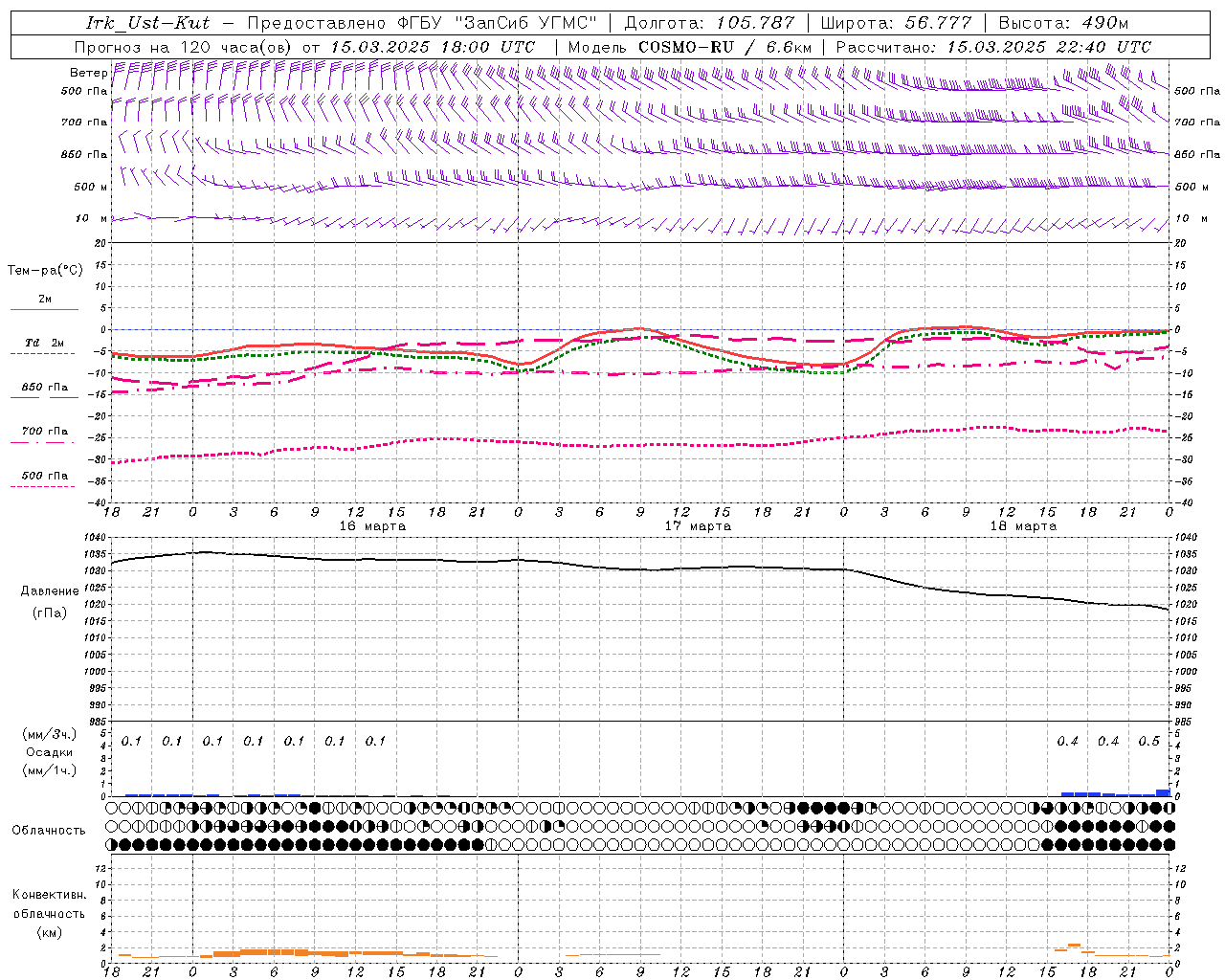
Task: Click the Ветер wind panel label
Action: (x=88, y=73)
